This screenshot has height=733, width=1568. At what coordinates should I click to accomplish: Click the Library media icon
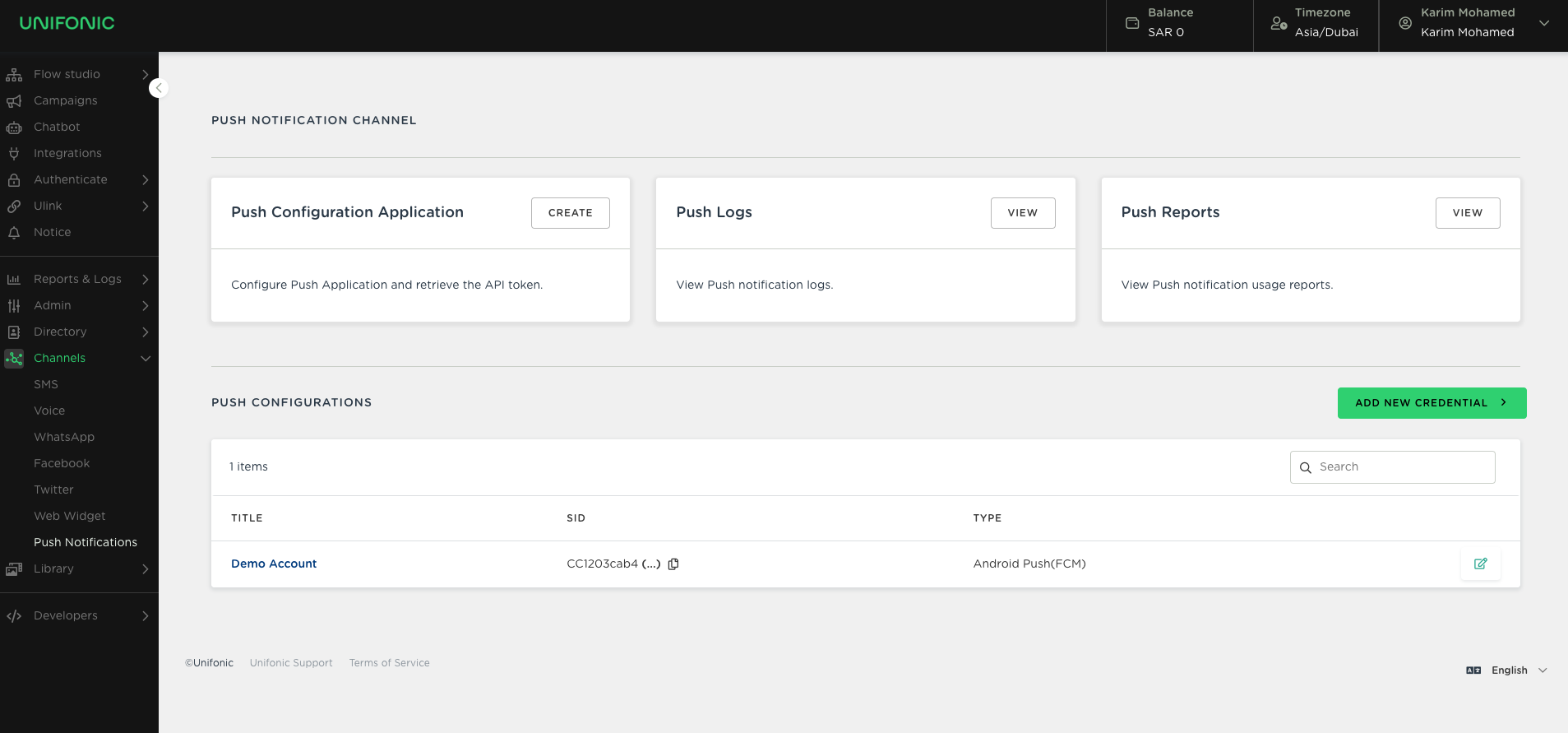click(14, 569)
